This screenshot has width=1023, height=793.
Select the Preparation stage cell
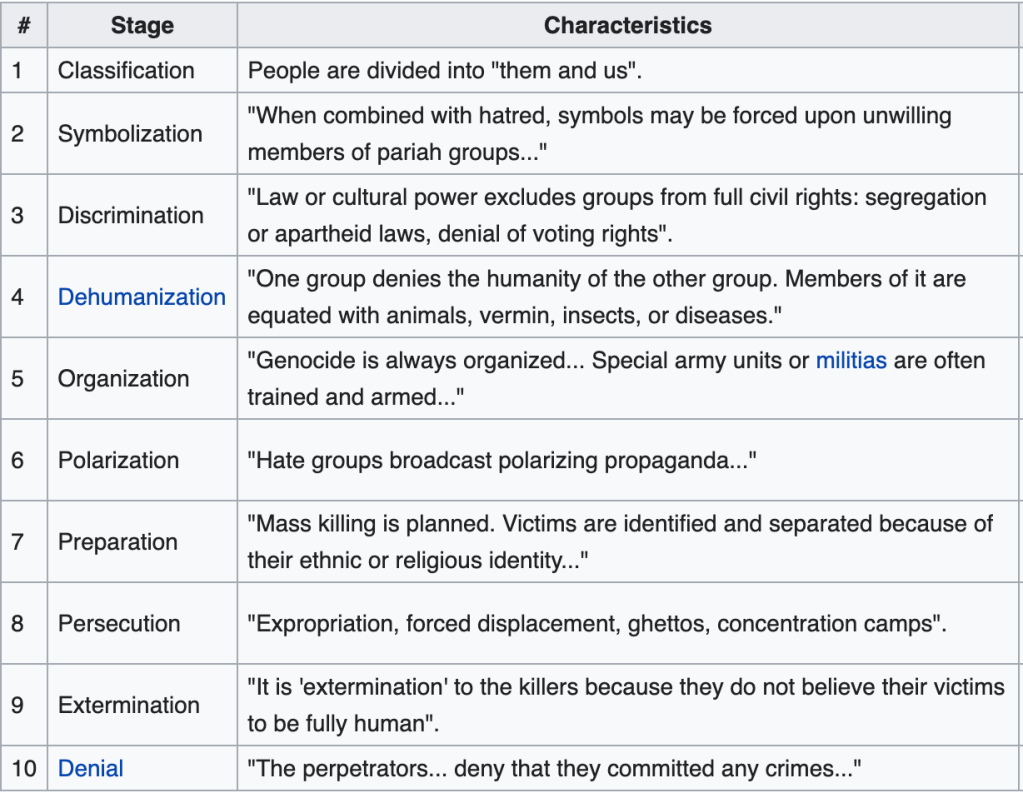point(118,542)
